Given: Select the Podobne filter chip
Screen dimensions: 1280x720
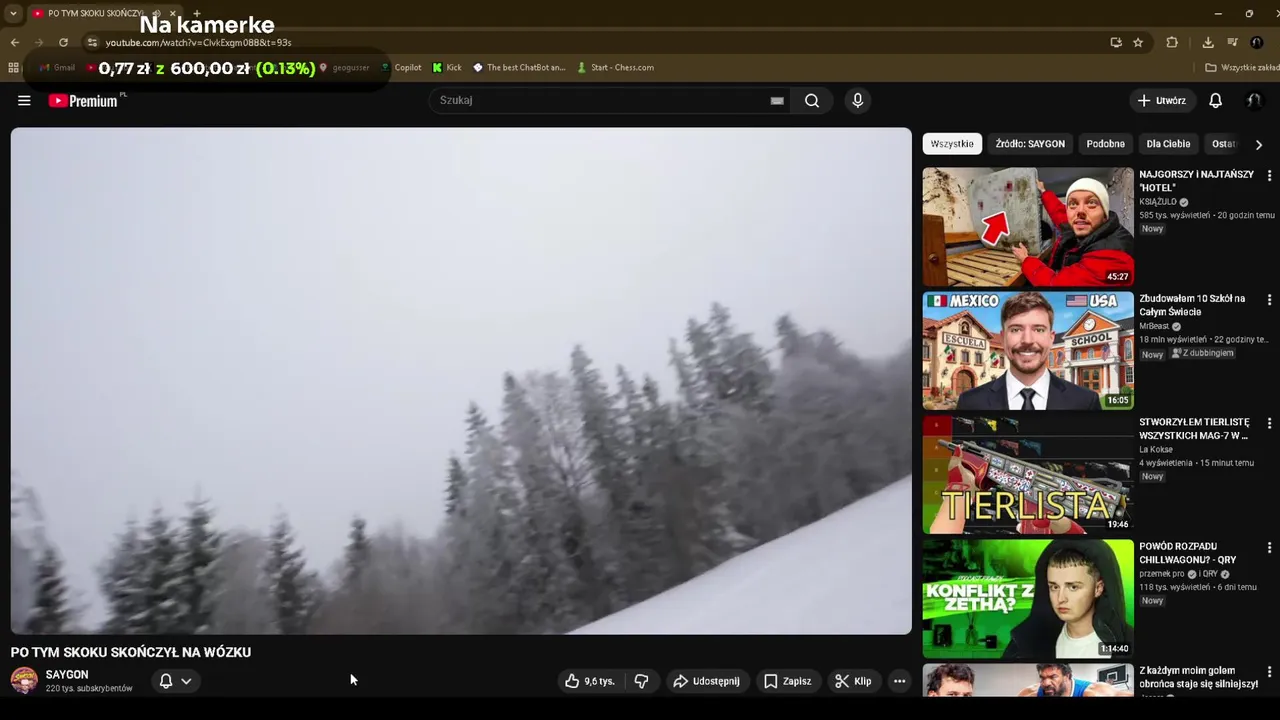Looking at the screenshot, I should tap(1105, 144).
